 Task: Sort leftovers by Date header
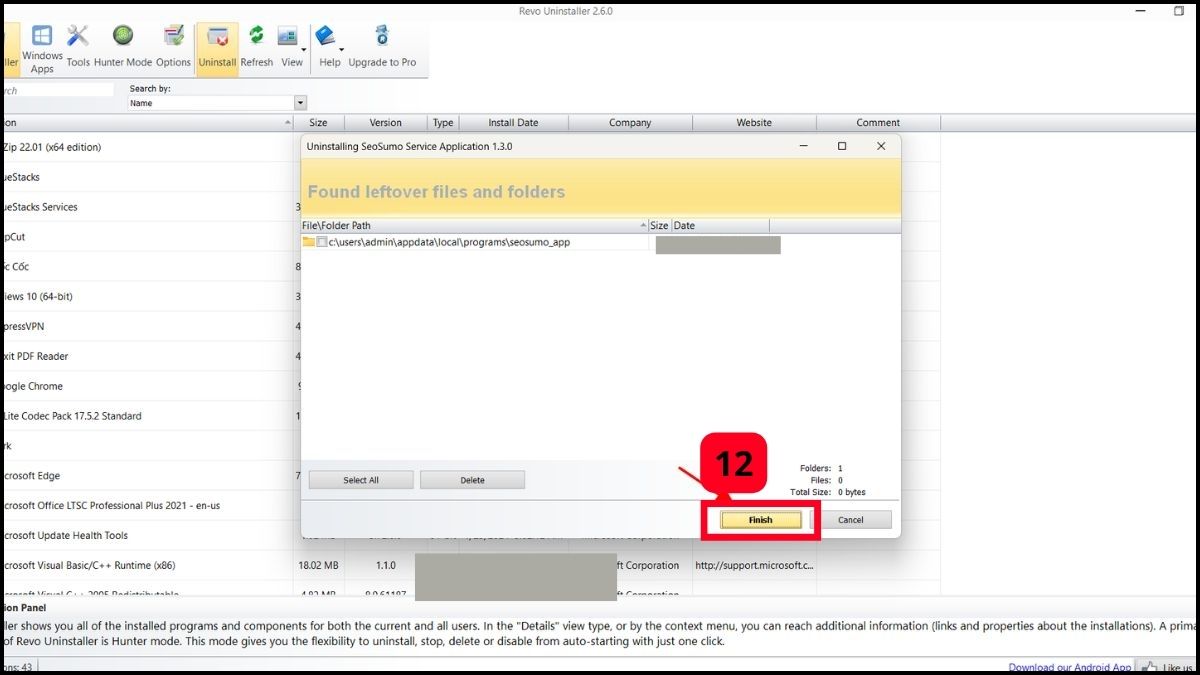720,226
